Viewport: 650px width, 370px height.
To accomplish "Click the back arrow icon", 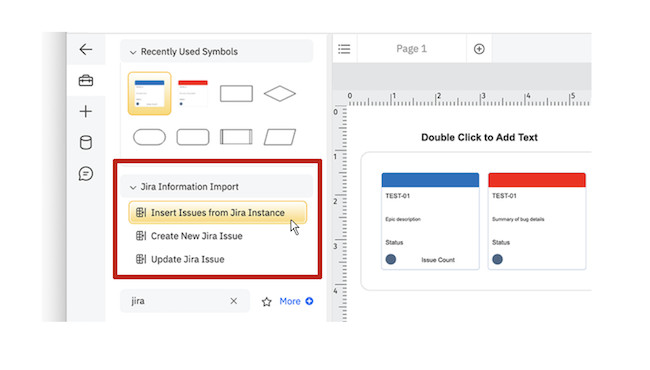I will (x=86, y=49).
